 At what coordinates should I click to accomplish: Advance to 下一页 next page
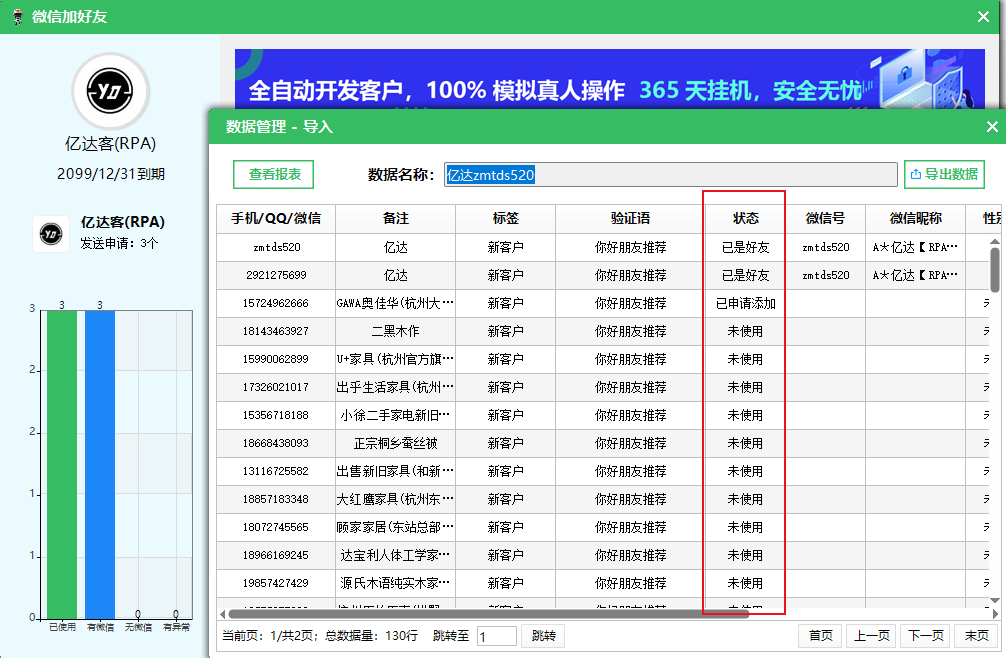pos(924,636)
